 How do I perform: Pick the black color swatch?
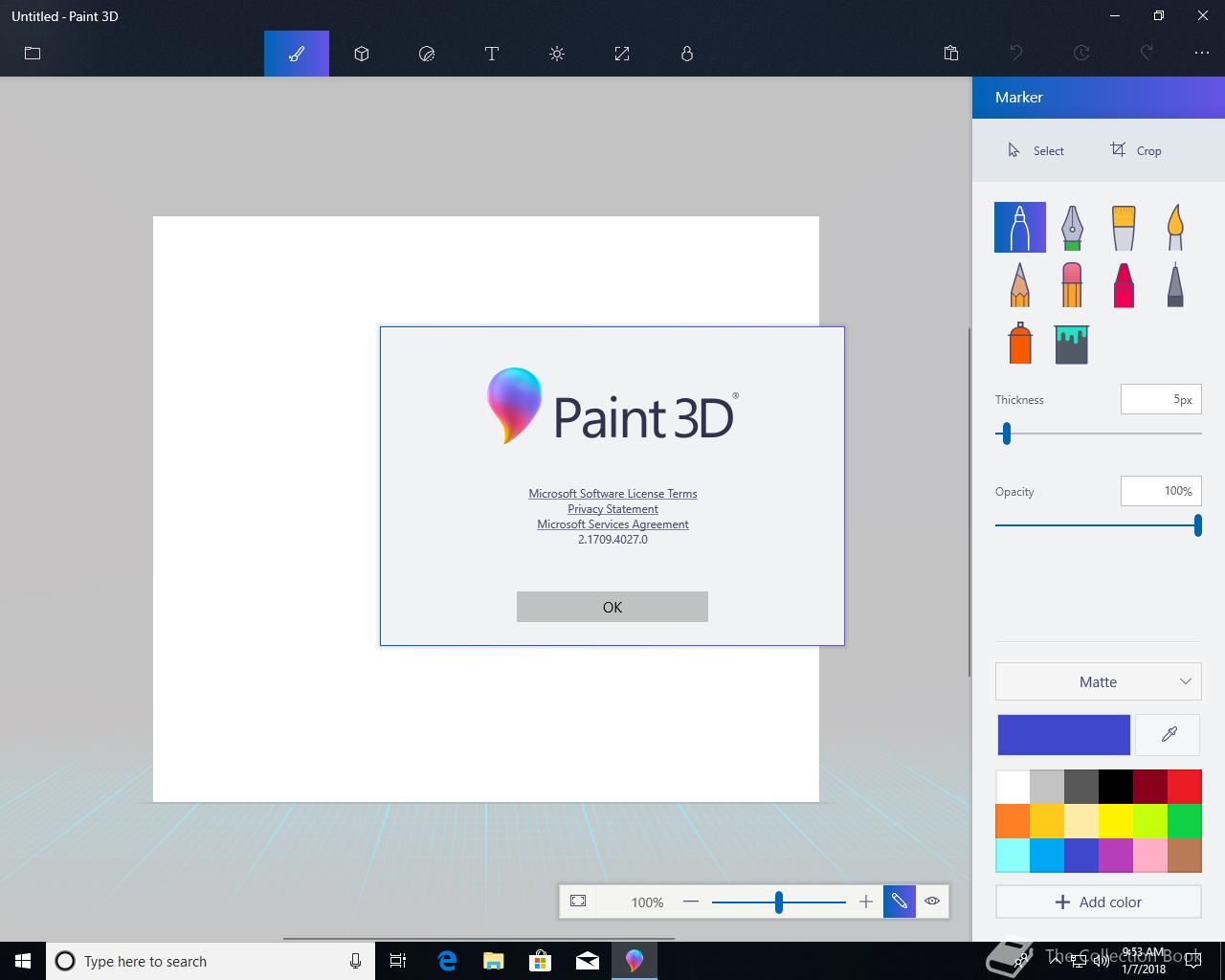click(1116, 787)
